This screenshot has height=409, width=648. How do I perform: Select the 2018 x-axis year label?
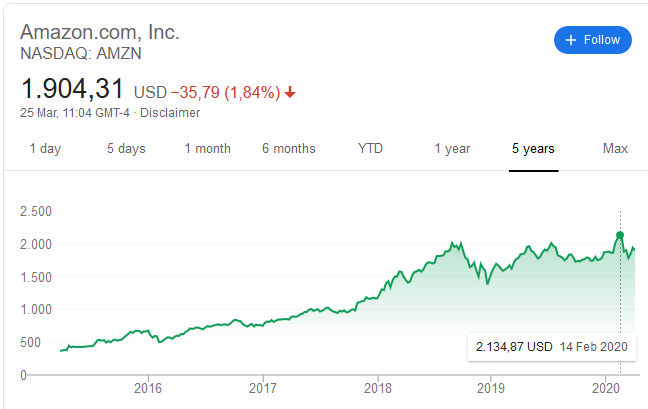(x=377, y=387)
